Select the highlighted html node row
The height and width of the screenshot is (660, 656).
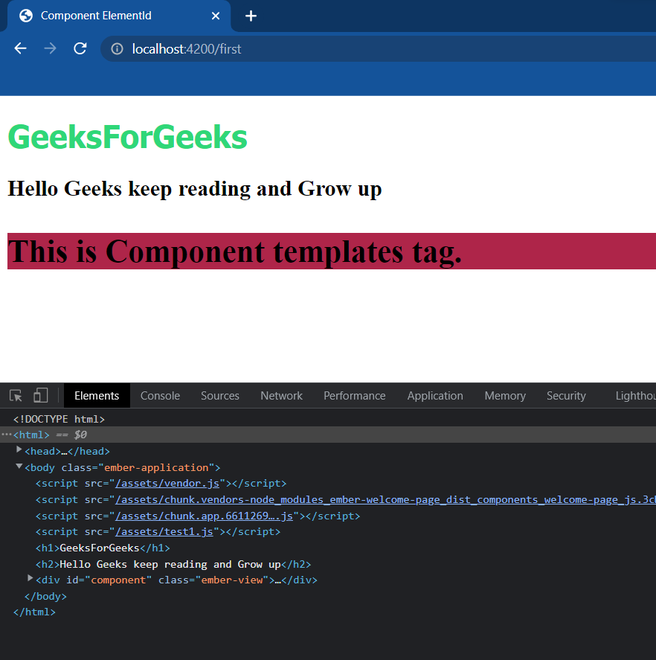(x=328, y=435)
